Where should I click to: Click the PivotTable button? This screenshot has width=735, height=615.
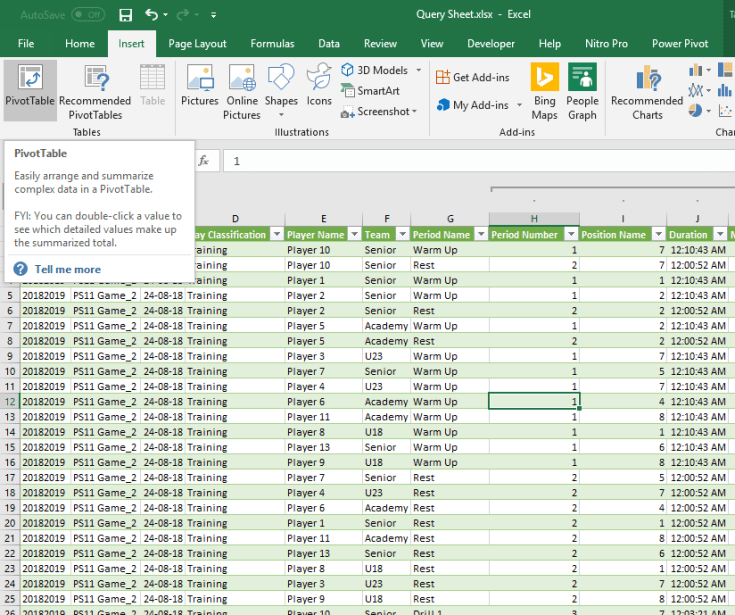tap(30, 90)
